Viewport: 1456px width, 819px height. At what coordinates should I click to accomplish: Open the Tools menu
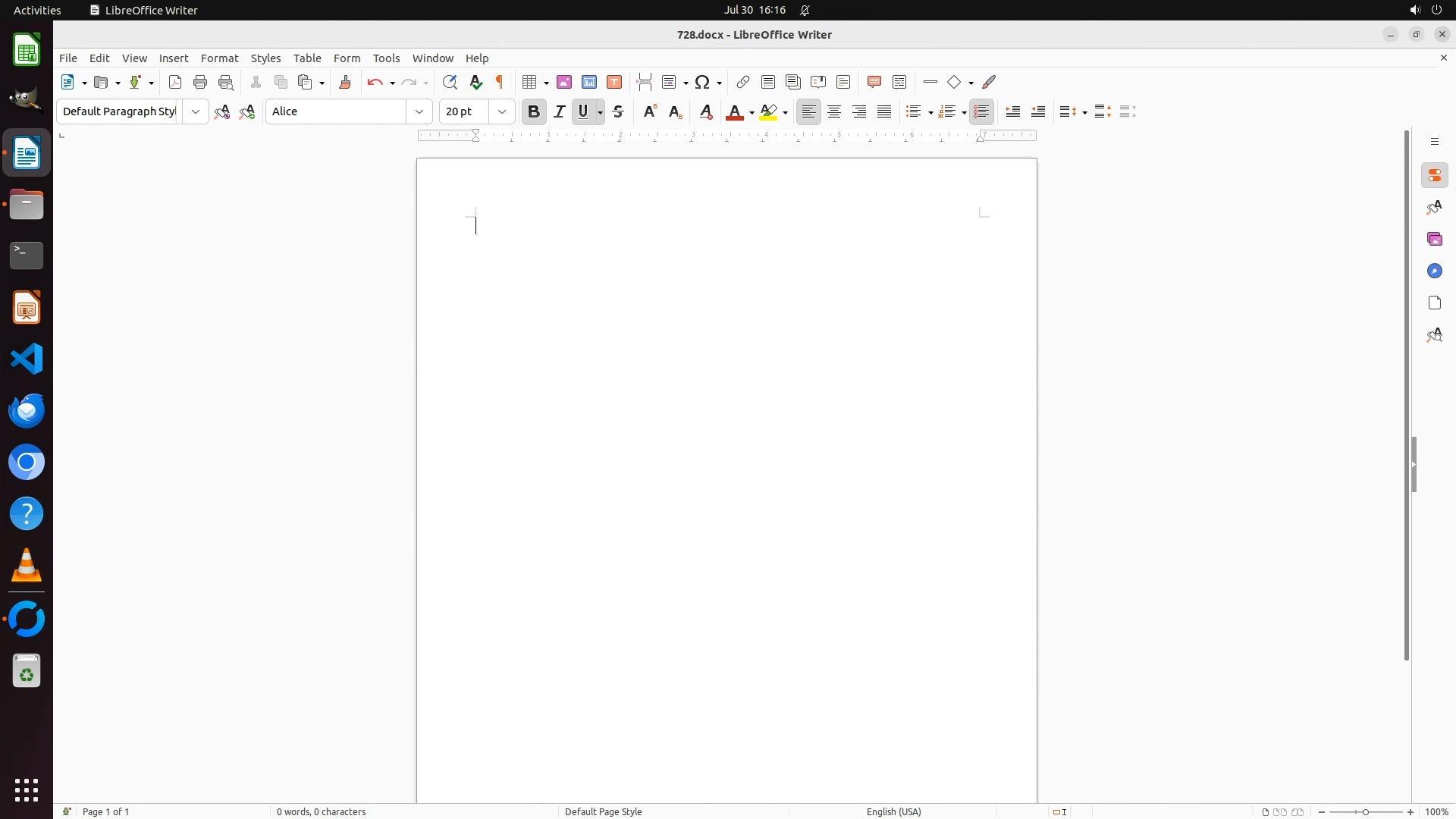coord(386,58)
